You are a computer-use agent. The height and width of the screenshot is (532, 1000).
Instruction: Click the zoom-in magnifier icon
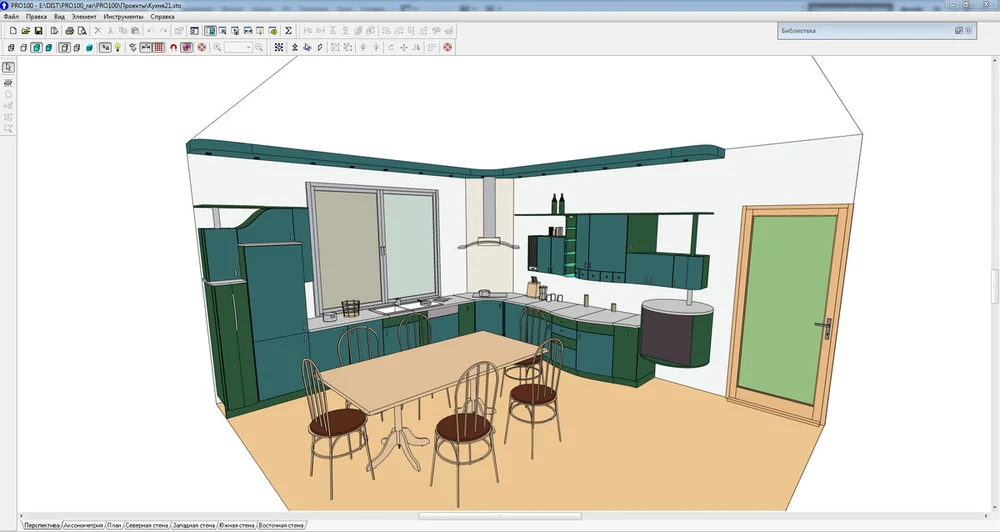[217, 47]
